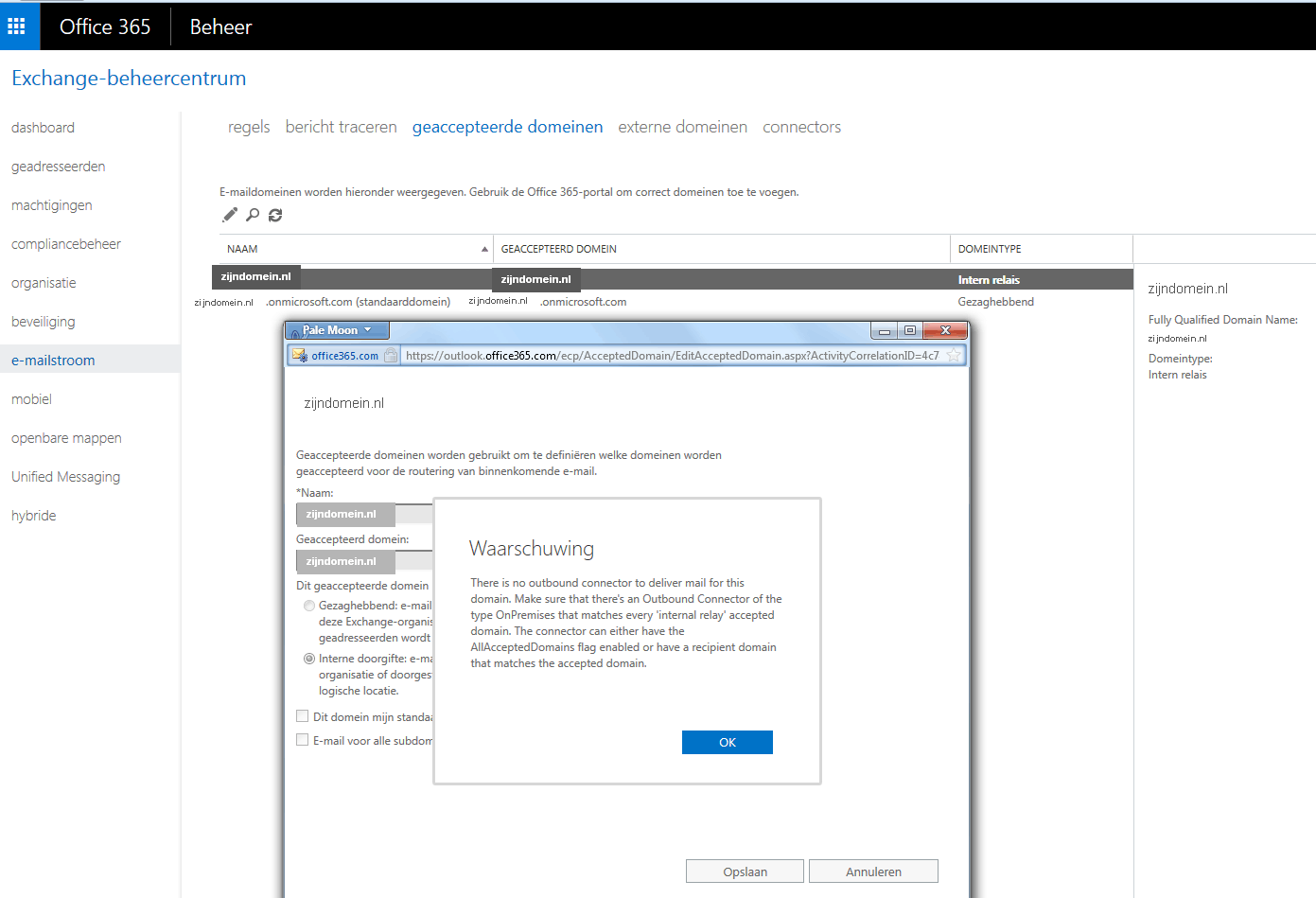Select the Gezaghebbend radio option

click(x=309, y=606)
